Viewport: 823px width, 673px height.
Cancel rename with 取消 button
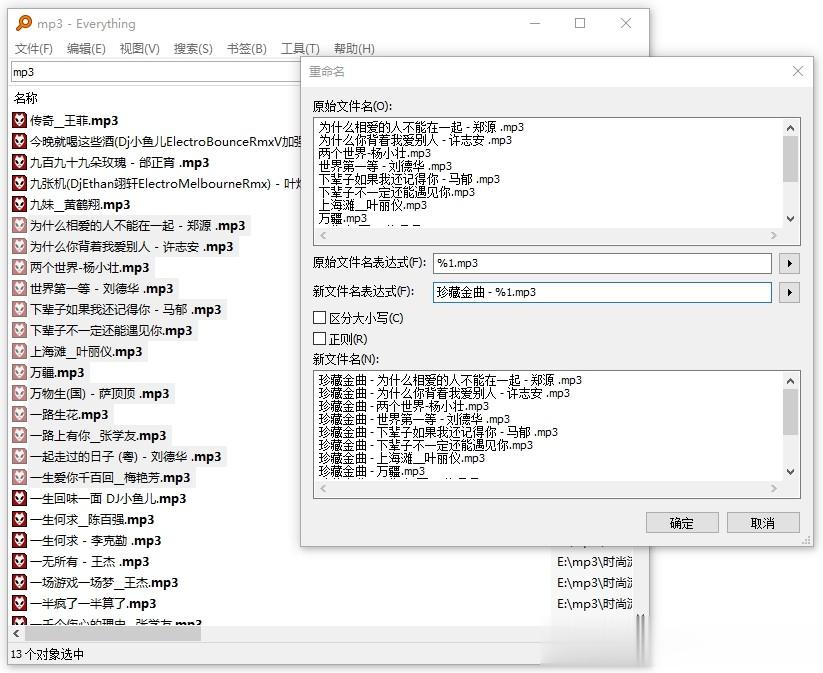[763, 523]
